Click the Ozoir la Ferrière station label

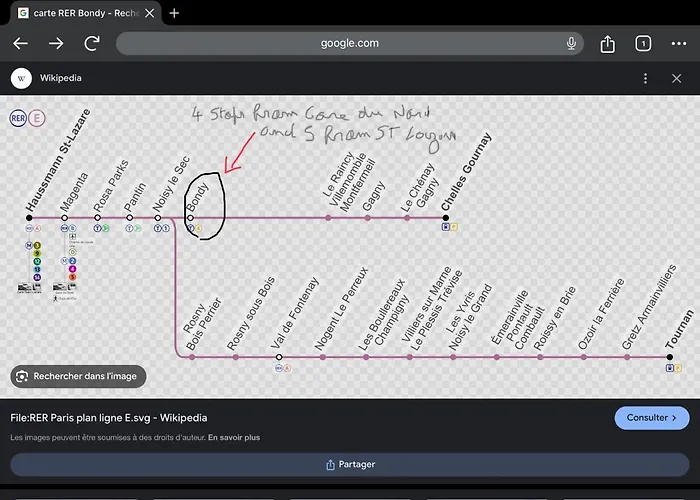tap(601, 314)
